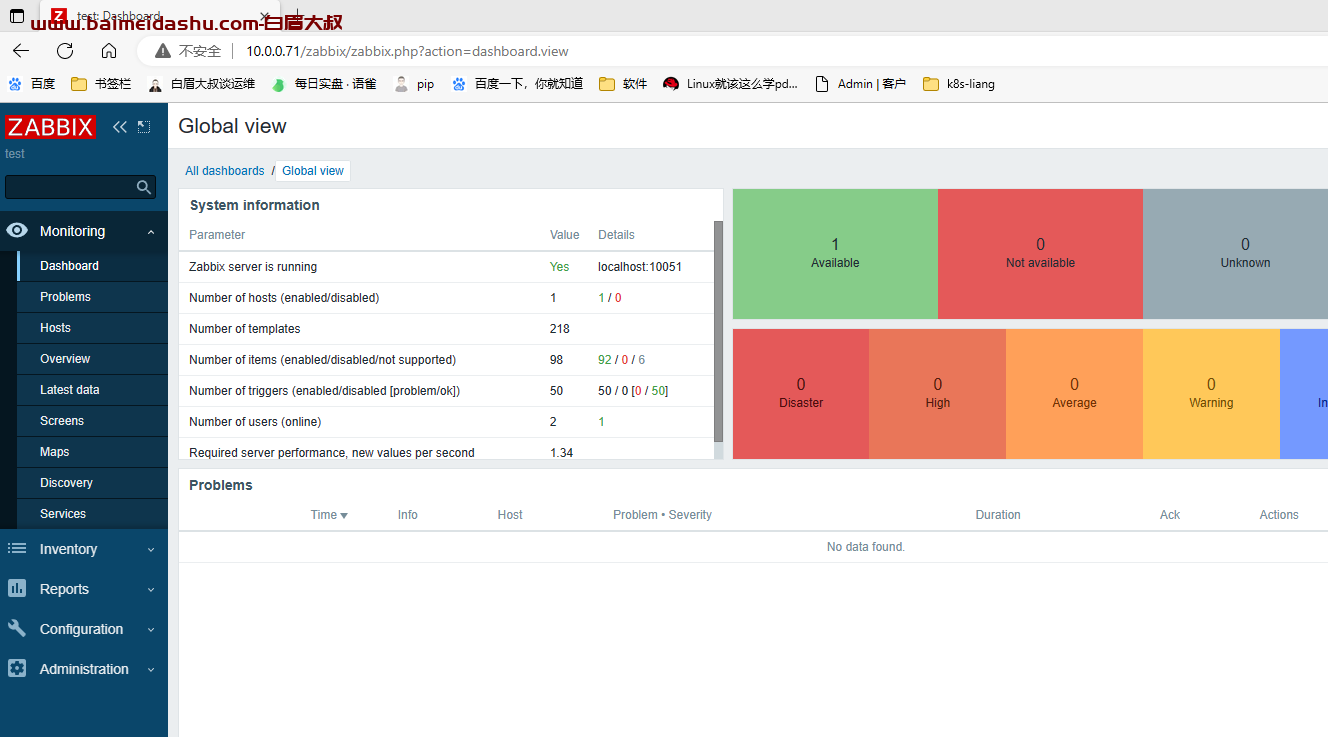Viewport: 1328px width, 737px height.
Task: Expand the Inventory menu section
Action: (151, 550)
